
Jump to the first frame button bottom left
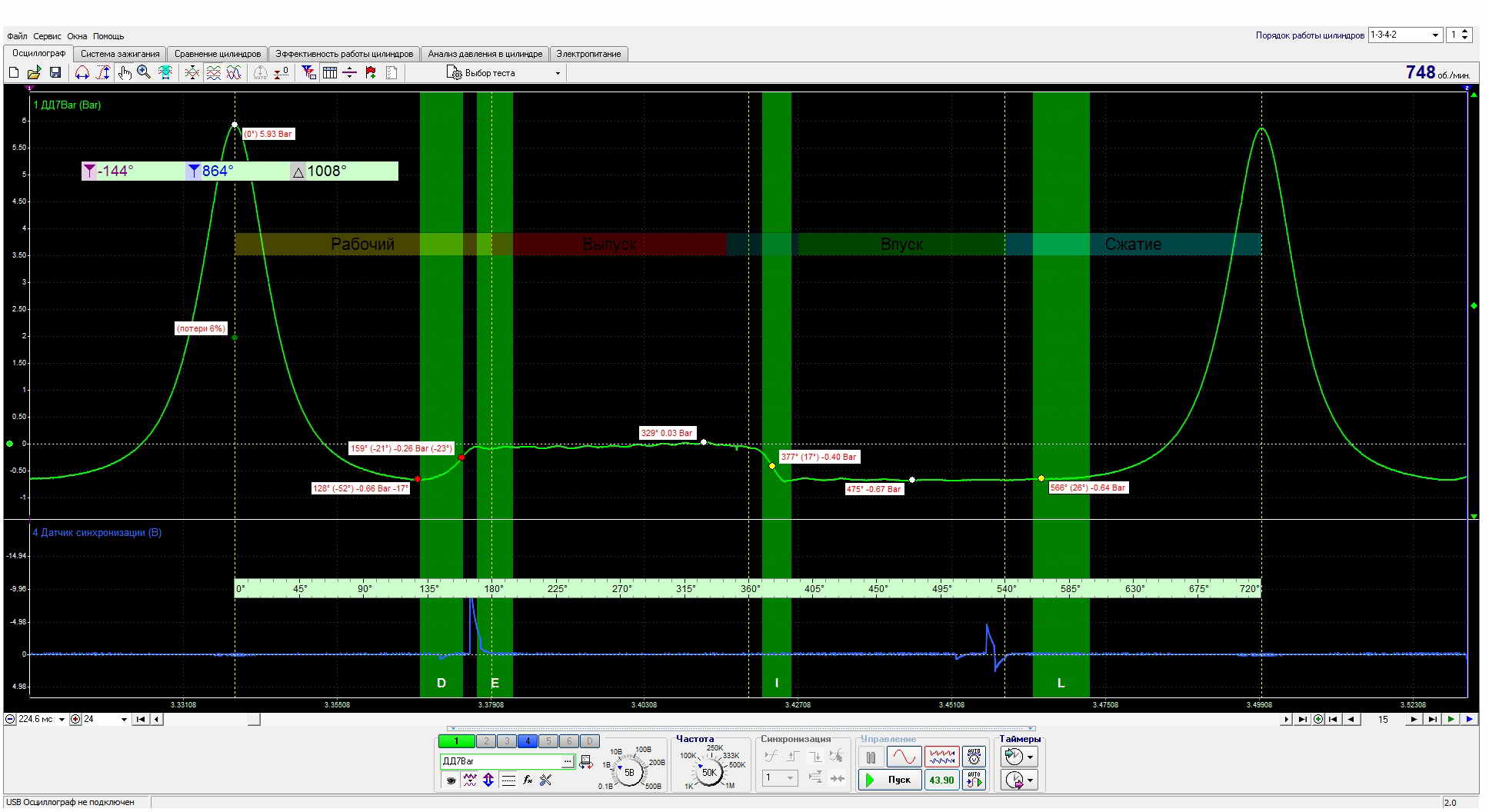[x=141, y=720]
